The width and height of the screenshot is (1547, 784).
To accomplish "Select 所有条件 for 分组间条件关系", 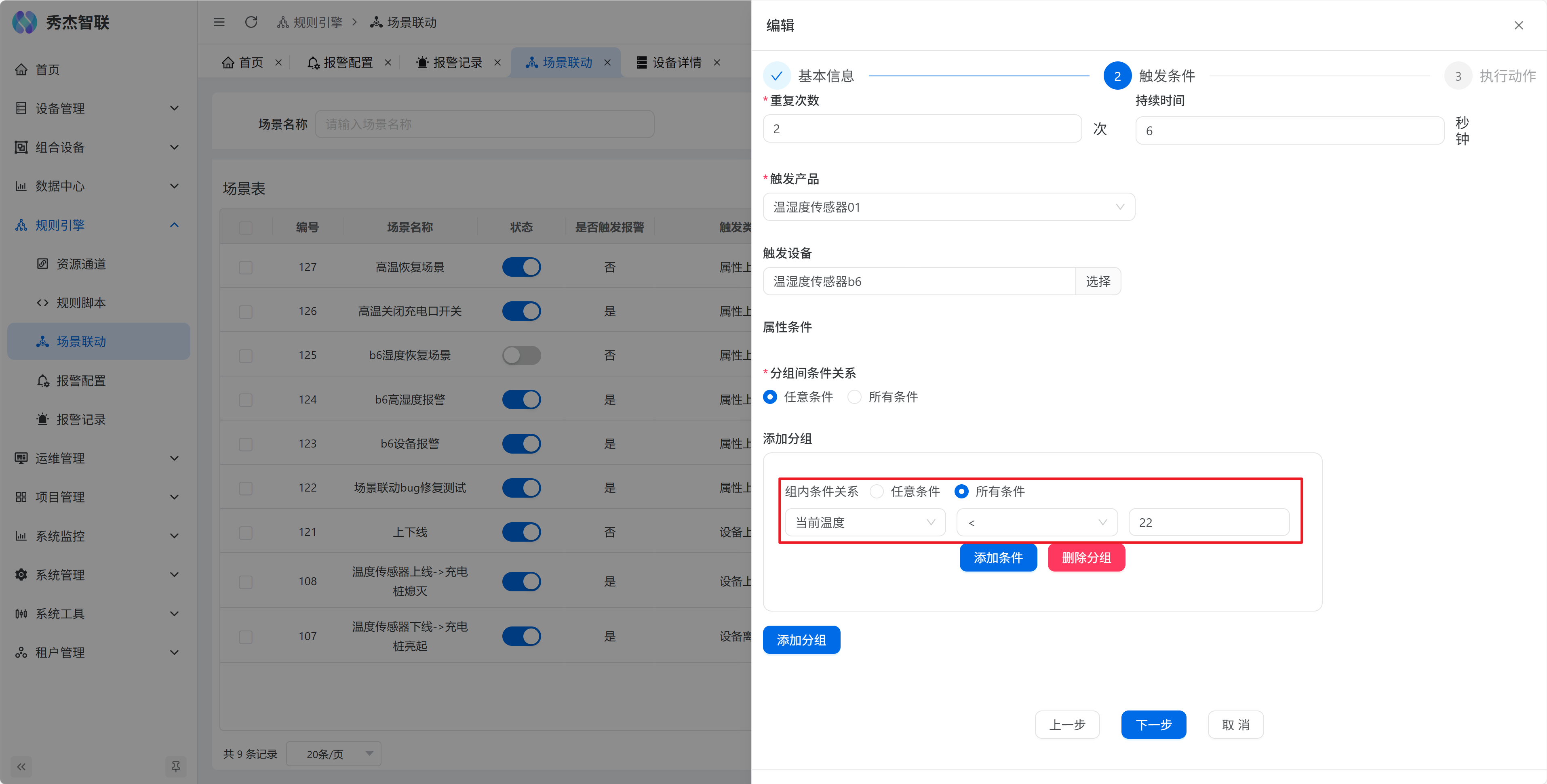I will (855, 397).
